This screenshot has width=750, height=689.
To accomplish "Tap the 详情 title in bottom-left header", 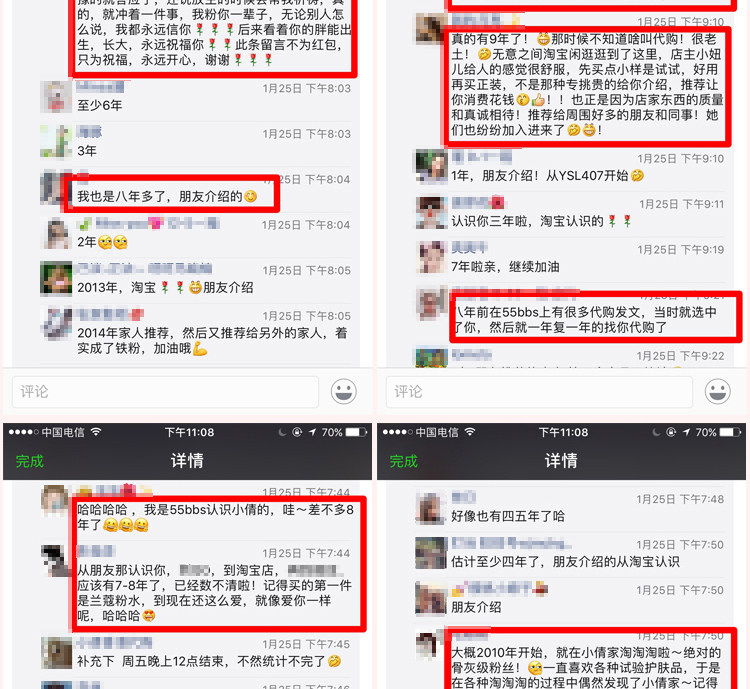I will point(187,461).
